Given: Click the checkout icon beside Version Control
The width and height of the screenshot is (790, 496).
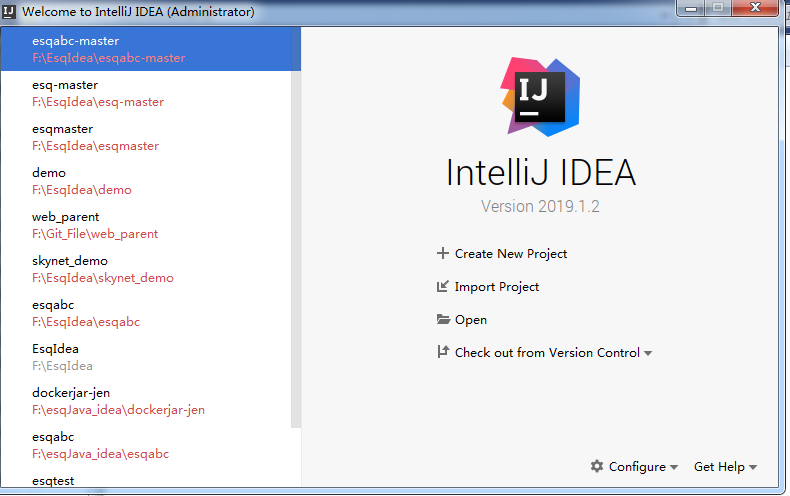Looking at the screenshot, I should (x=443, y=352).
